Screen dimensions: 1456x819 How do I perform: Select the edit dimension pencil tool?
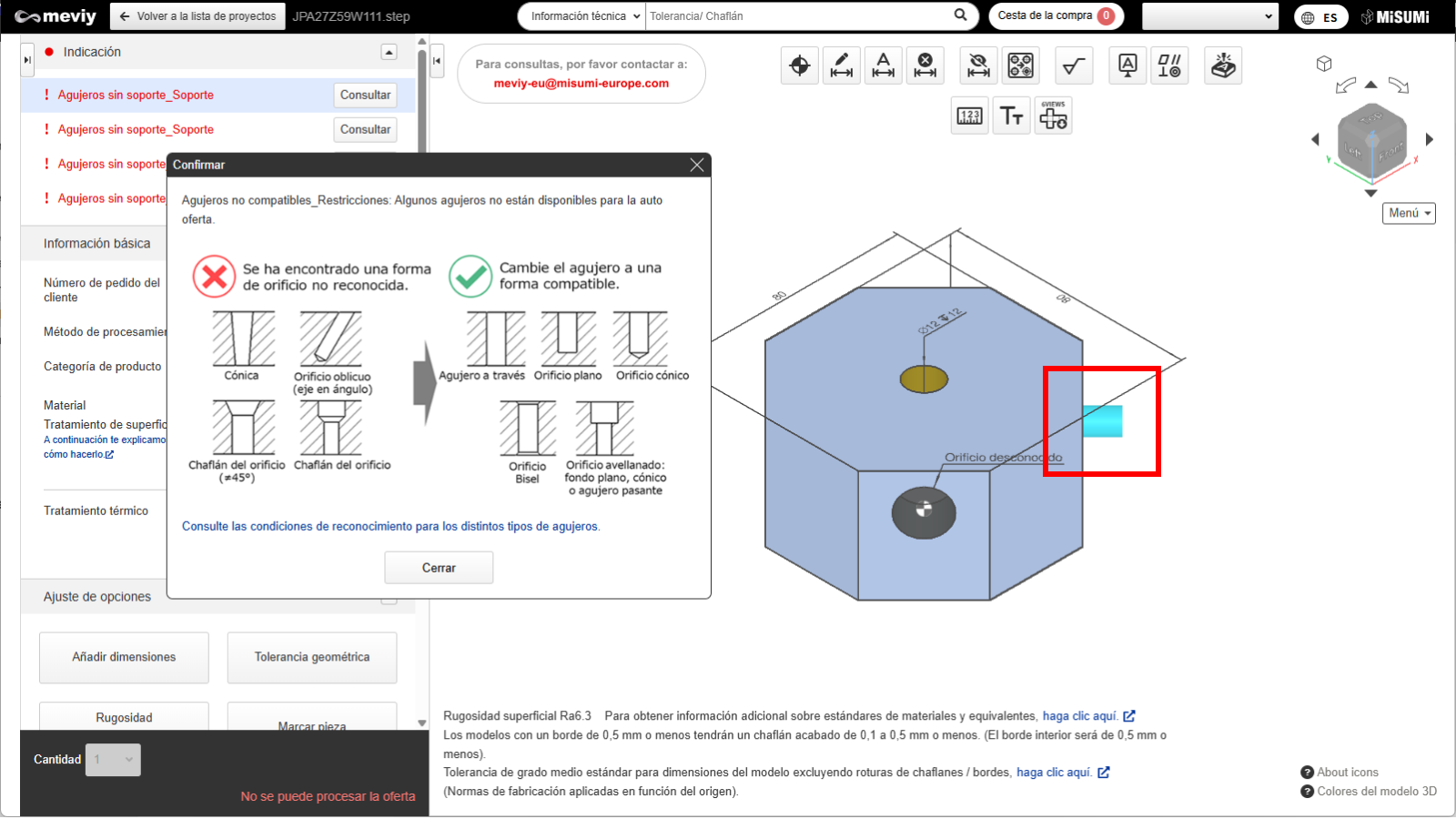(x=842, y=66)
